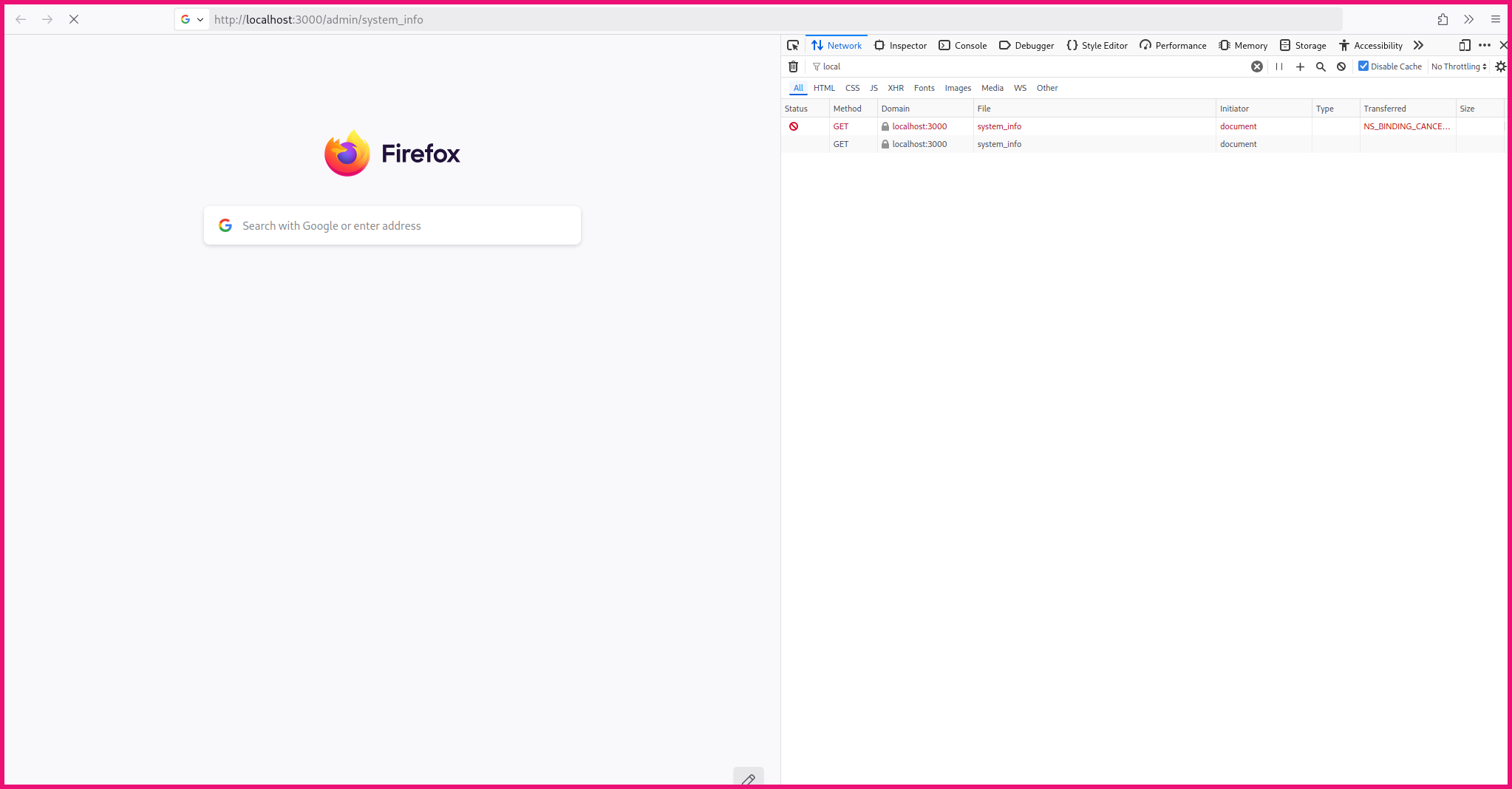Open request blocking panel icon
The width and height of the screenshot is (1512, 789).
(1341, 66)
